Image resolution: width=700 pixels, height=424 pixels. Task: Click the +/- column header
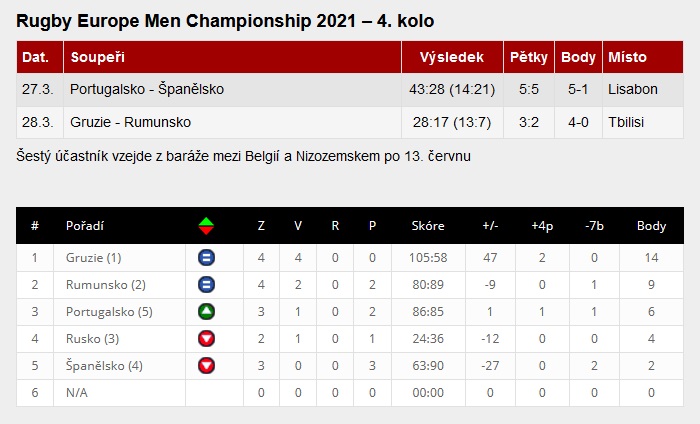pyautogui.click(x=490, y=225)
